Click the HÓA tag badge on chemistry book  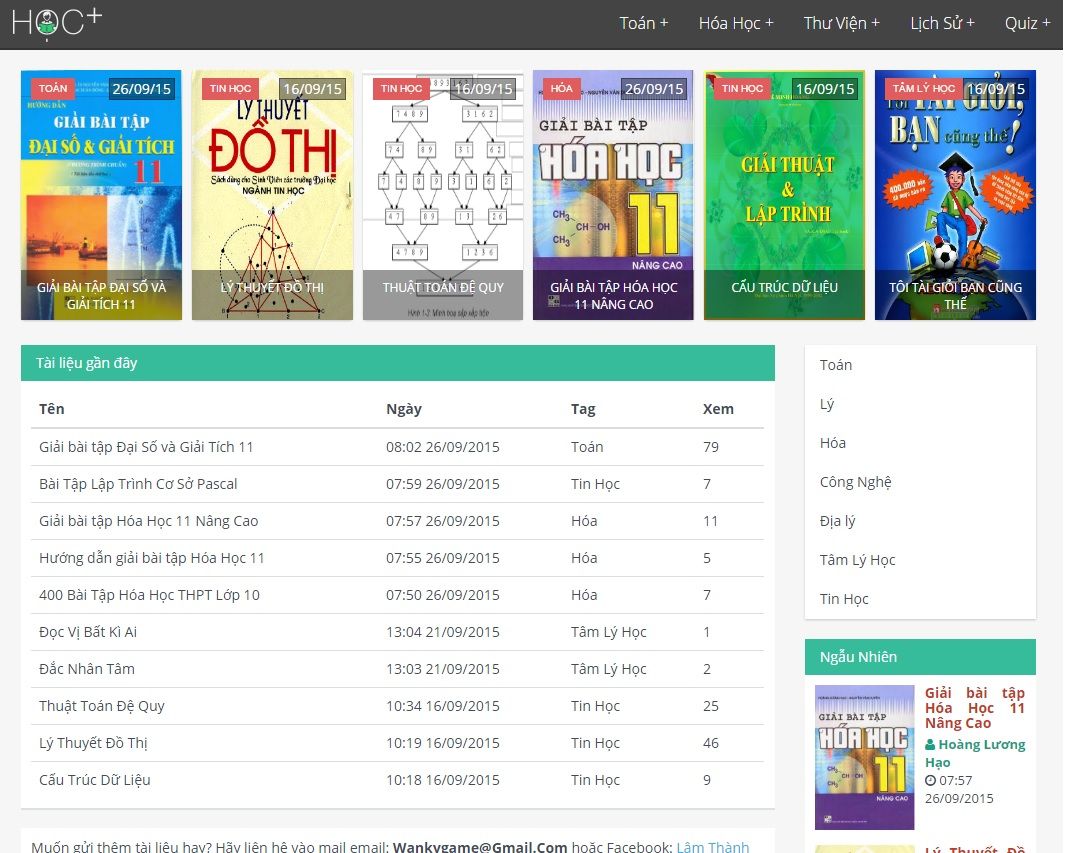coord(561,88)
